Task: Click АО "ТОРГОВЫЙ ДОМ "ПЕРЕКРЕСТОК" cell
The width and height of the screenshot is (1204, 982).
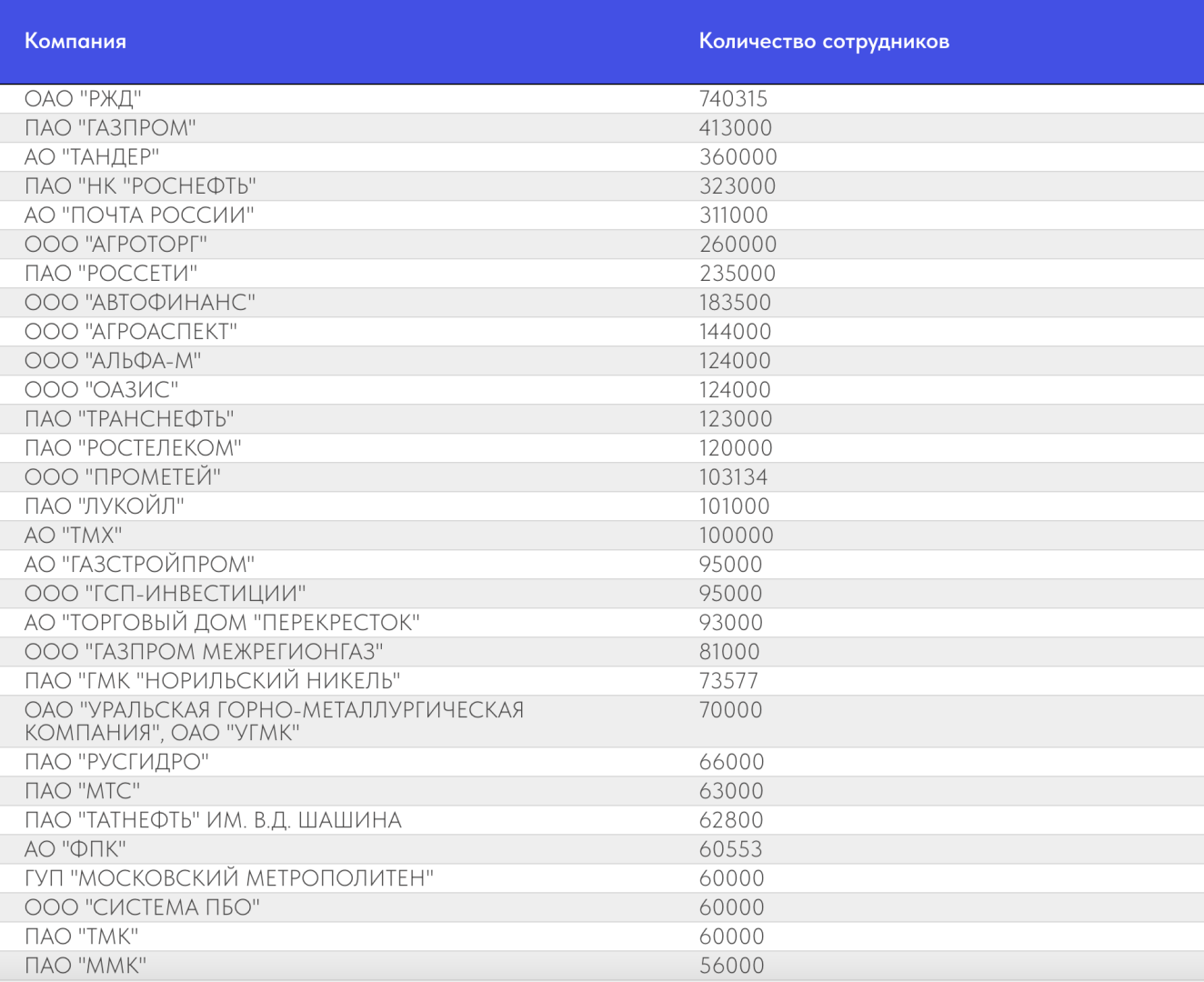Action: (x=222, y=622)
